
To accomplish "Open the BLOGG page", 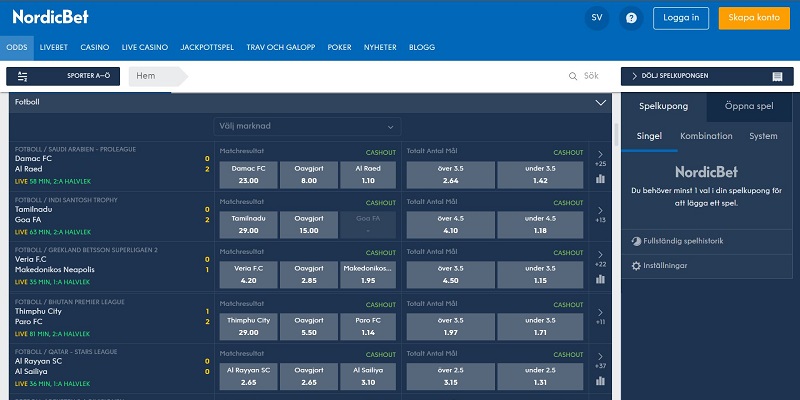I will 422,47.
